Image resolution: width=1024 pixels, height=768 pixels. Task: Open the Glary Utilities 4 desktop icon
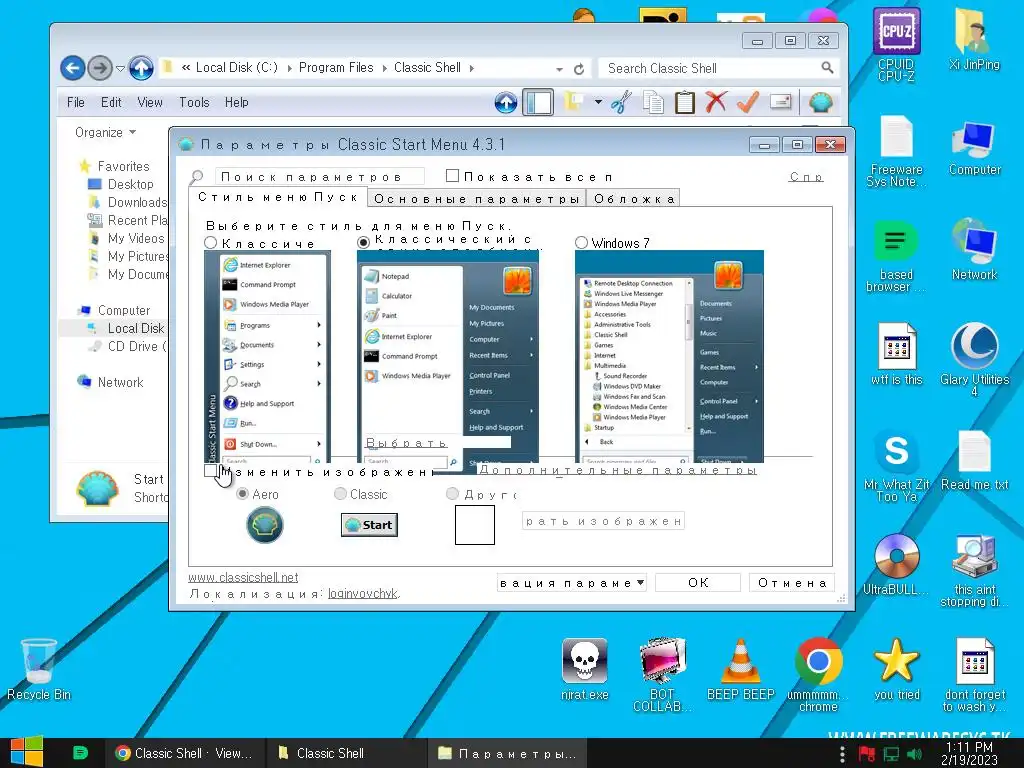coord(974,359)
